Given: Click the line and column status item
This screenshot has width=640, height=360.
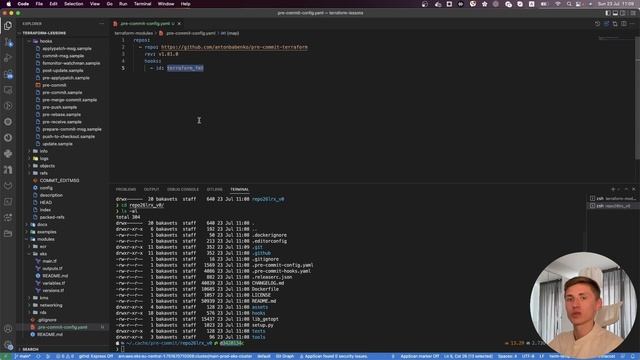Looking at the screenshot, I should (468, 356).
